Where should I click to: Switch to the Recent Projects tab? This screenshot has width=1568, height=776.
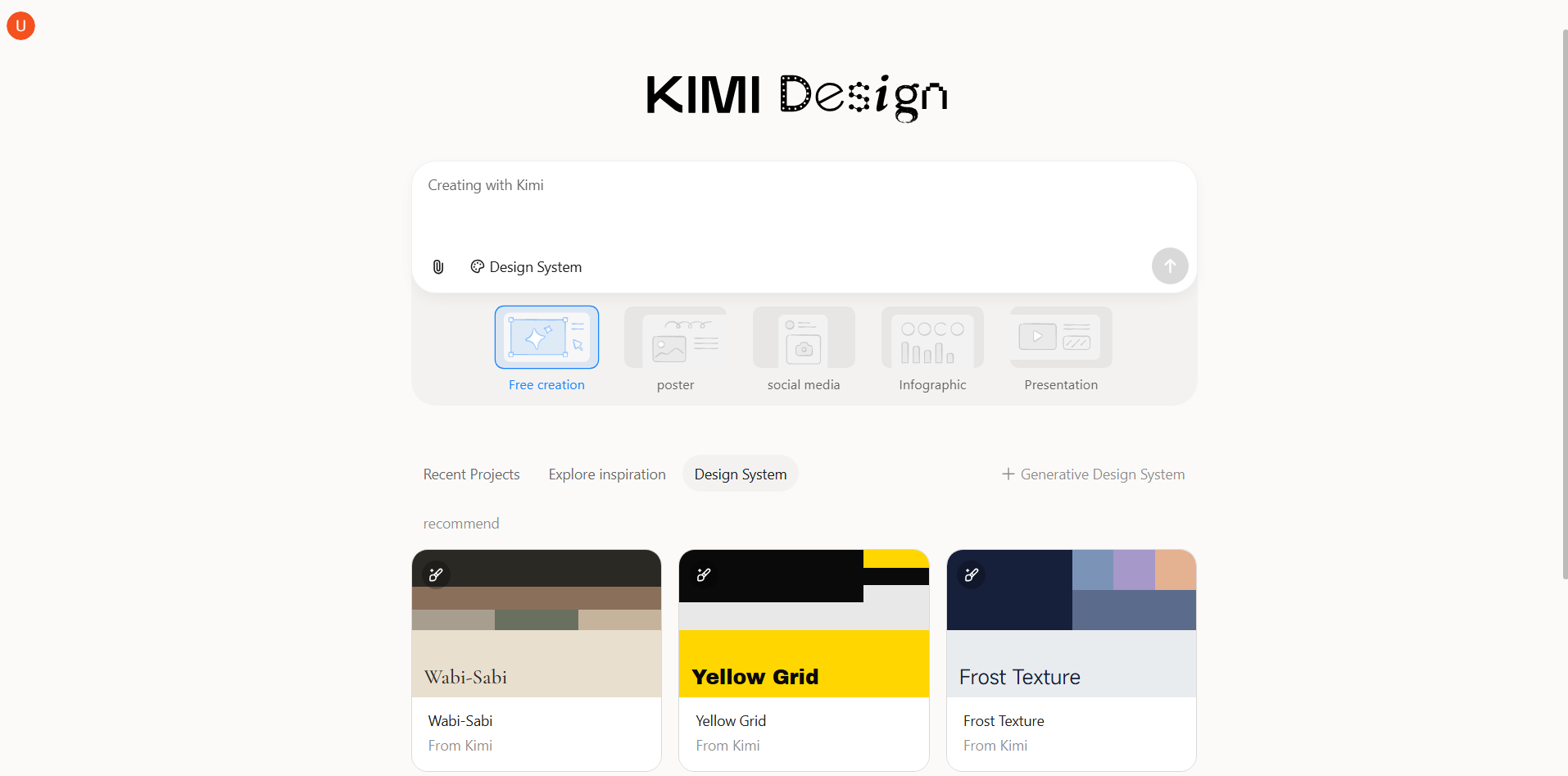point(471,474)
